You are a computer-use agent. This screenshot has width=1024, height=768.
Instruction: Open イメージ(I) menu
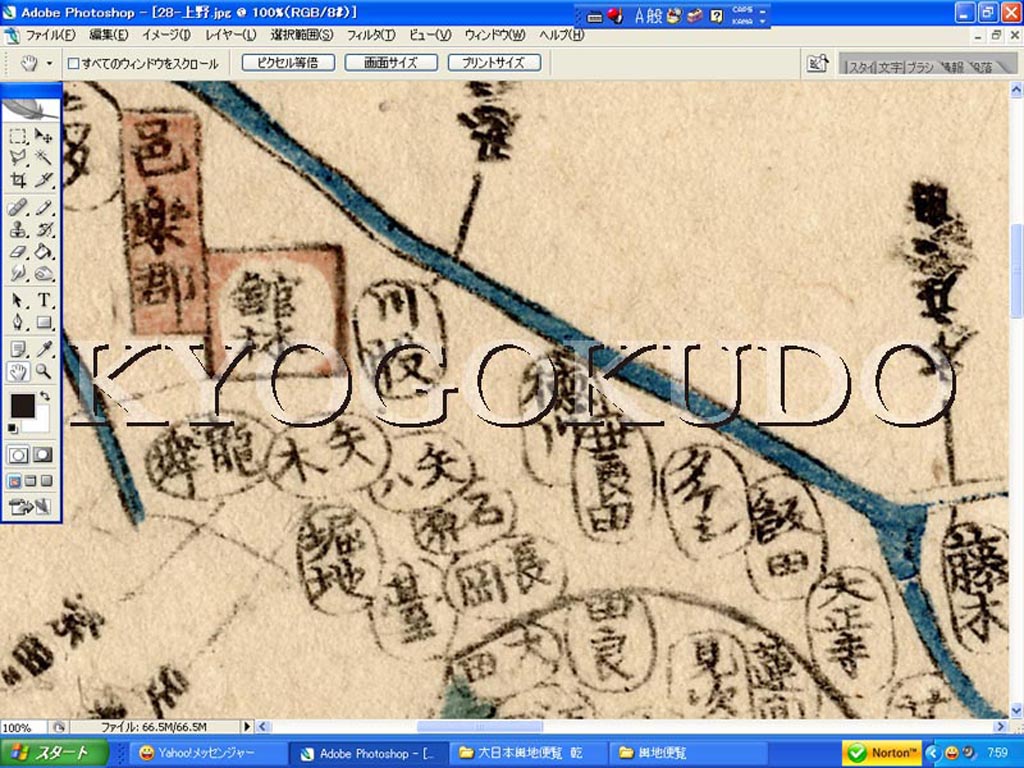[166, 35]
